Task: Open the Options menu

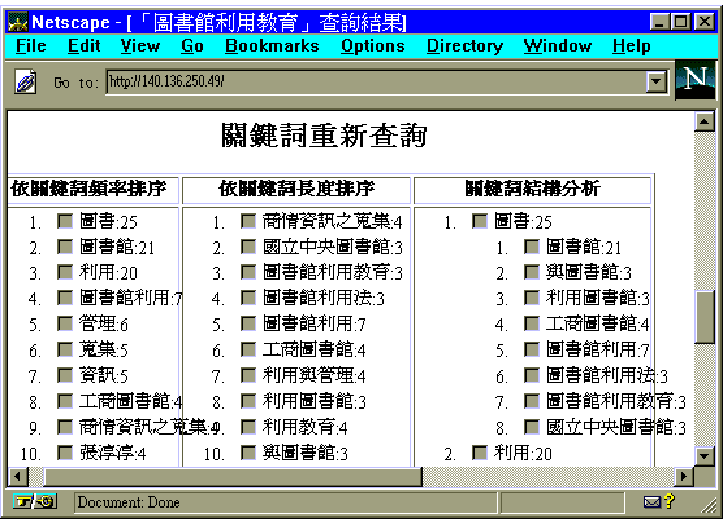Action: point(372,46)
